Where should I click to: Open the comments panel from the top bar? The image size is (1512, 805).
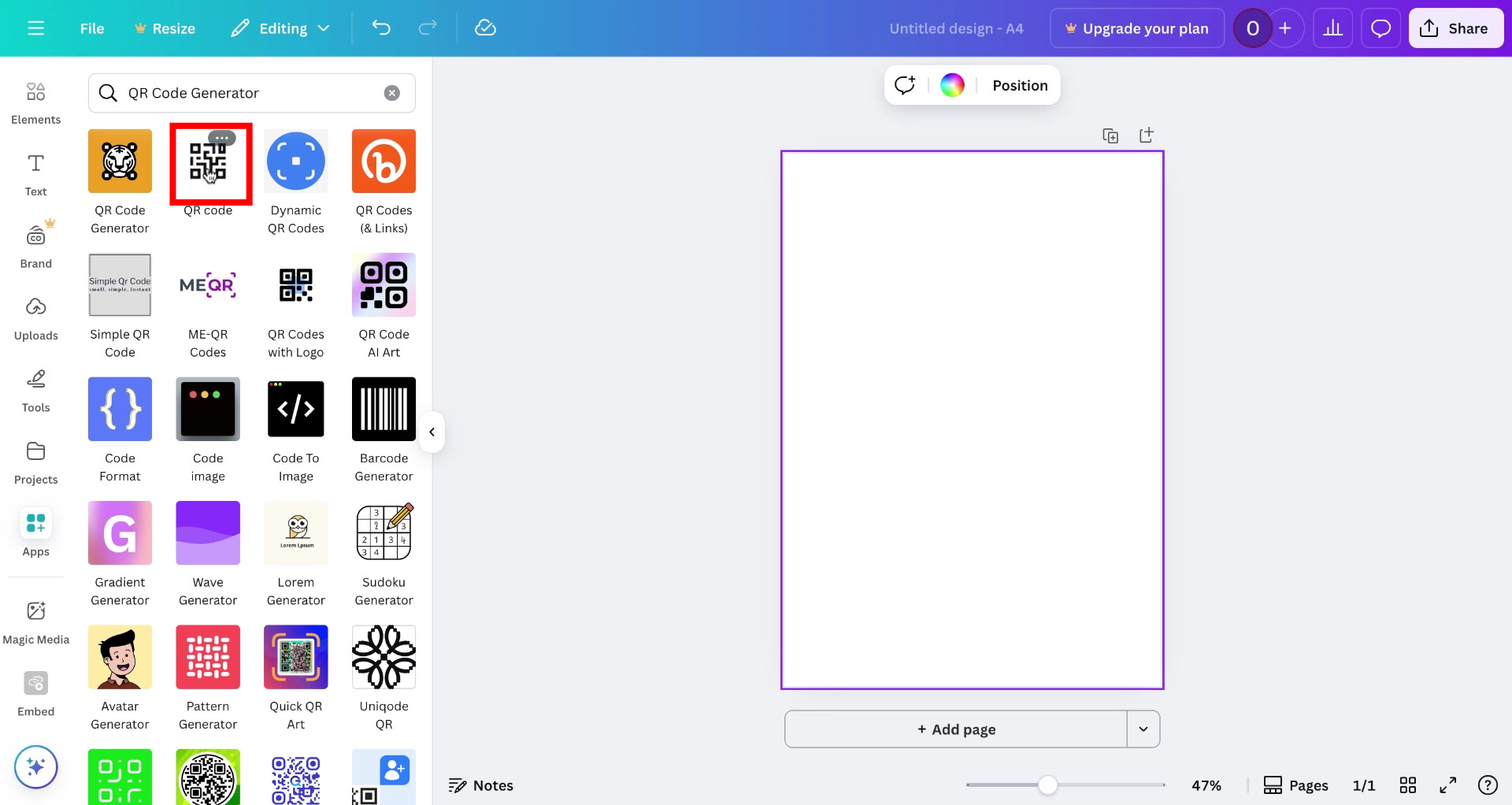(1380, 28)
